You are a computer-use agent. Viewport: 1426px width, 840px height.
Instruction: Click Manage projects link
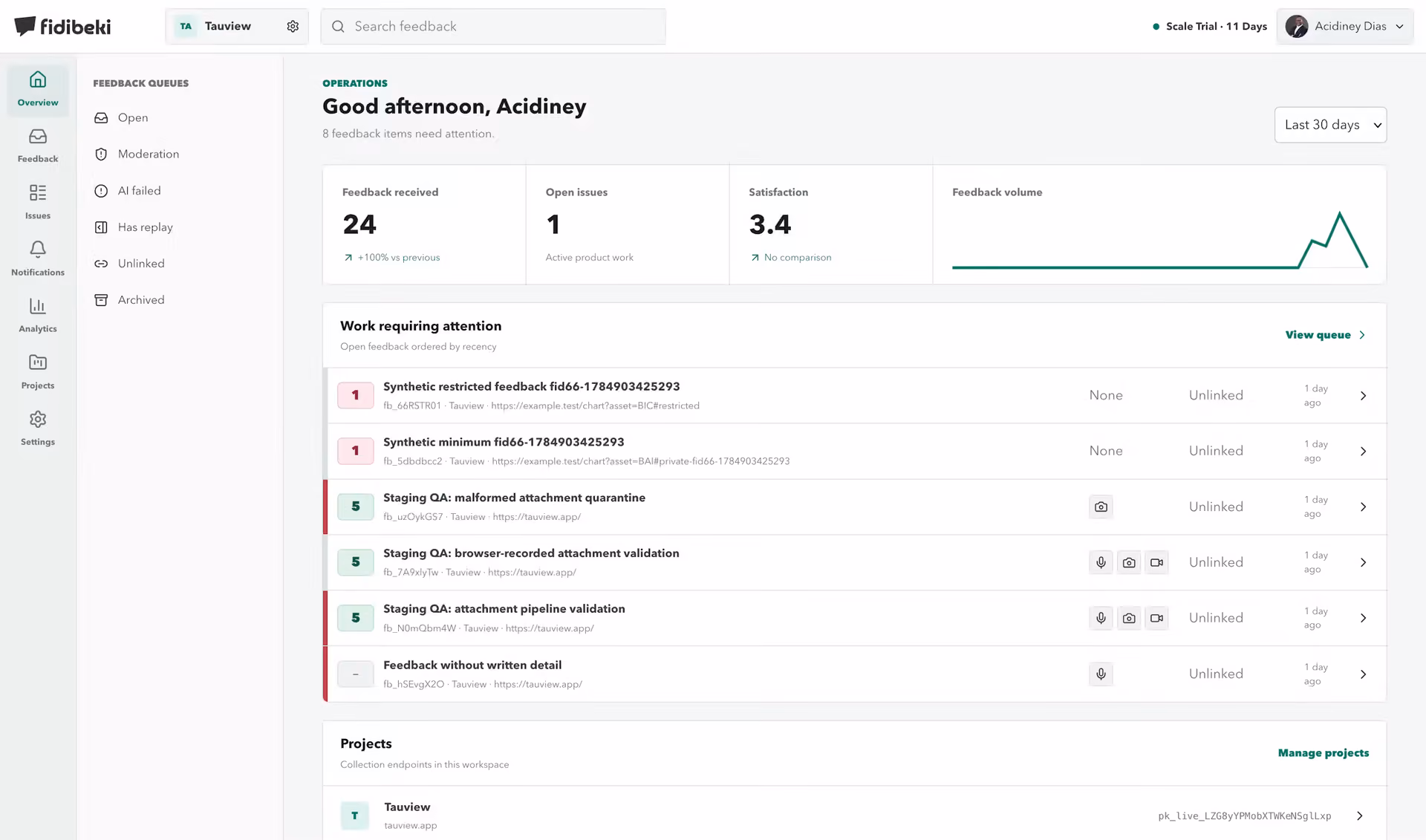(x=1323, y=753)
